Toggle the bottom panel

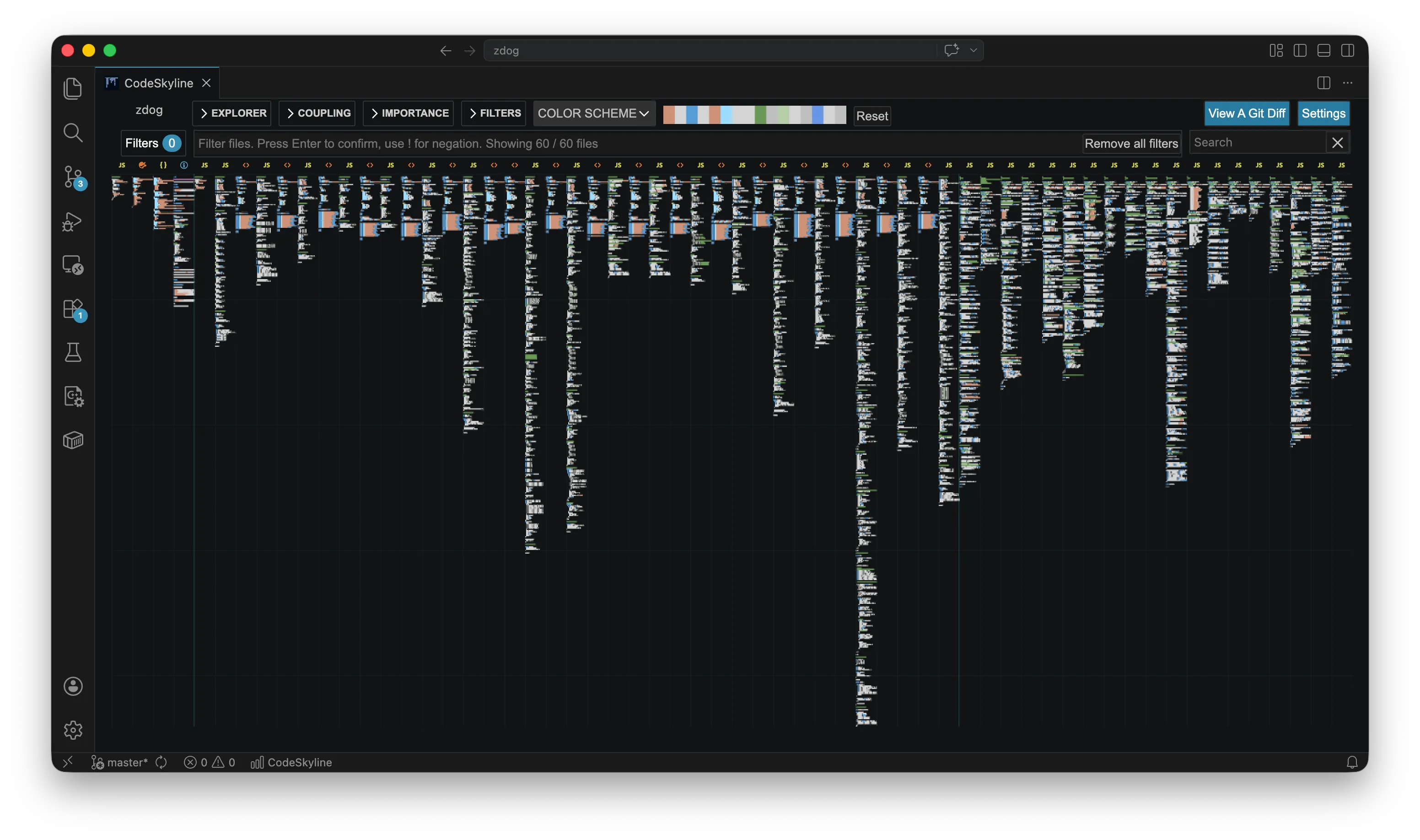[1323, 50]
